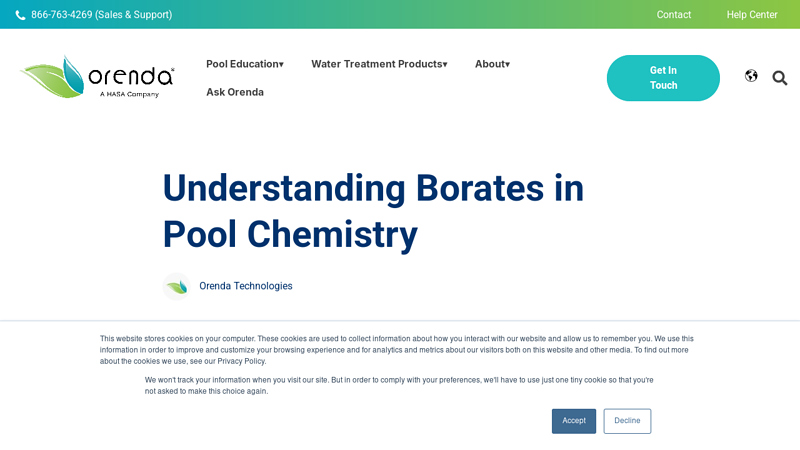Screen dimensions: 800x450
Task: Open the Contact link in the top bar
Action: pos(673,15)
